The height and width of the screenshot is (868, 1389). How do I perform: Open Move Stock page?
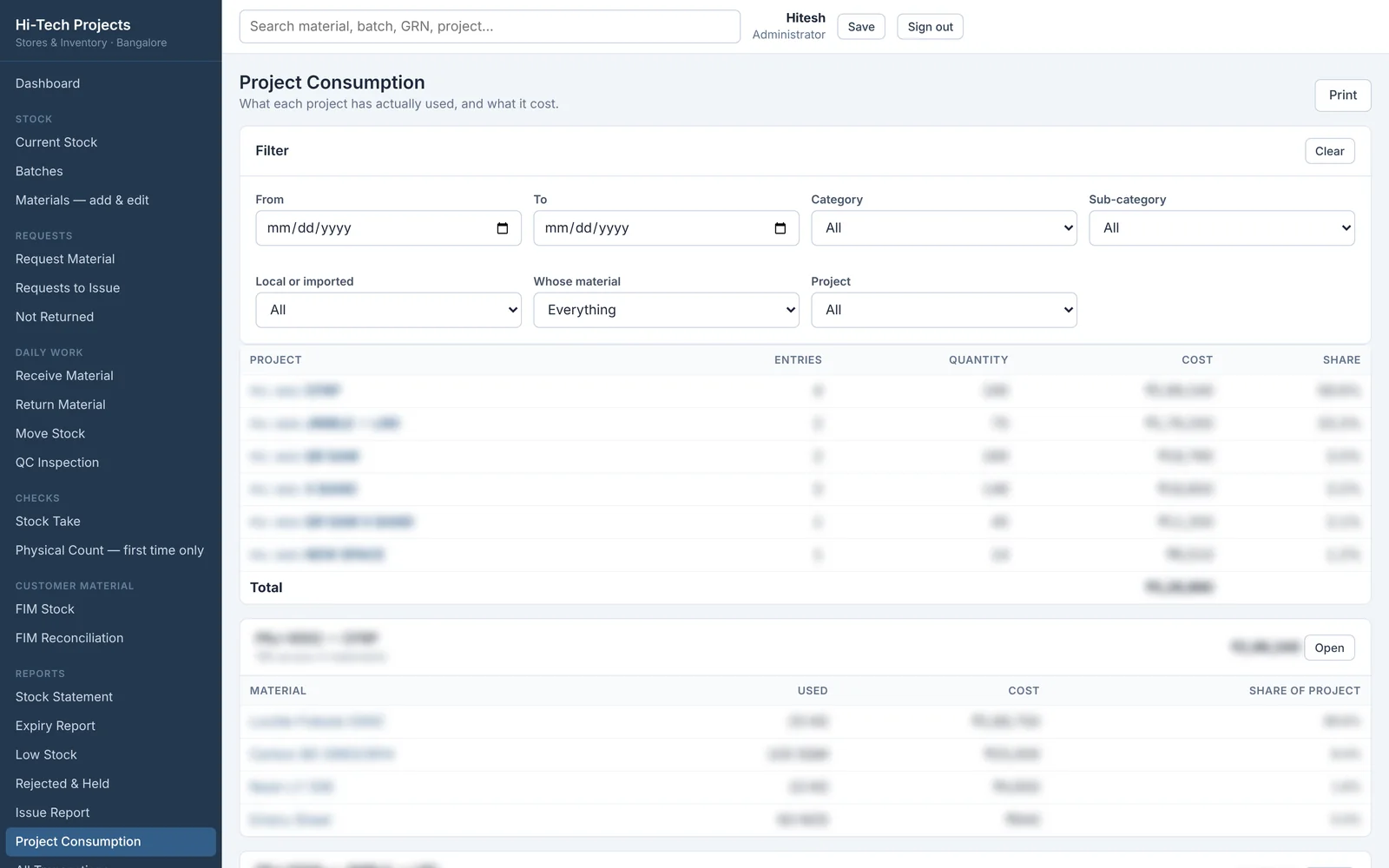110,433
